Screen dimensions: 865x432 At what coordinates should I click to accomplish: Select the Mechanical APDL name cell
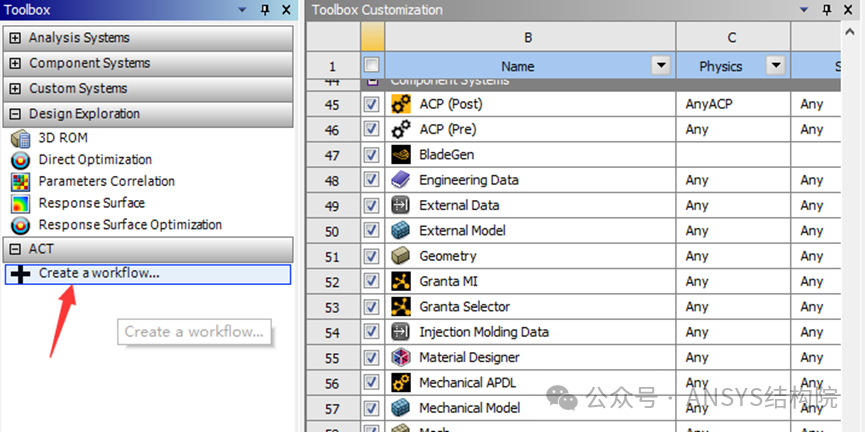click(x=530, y=383)
